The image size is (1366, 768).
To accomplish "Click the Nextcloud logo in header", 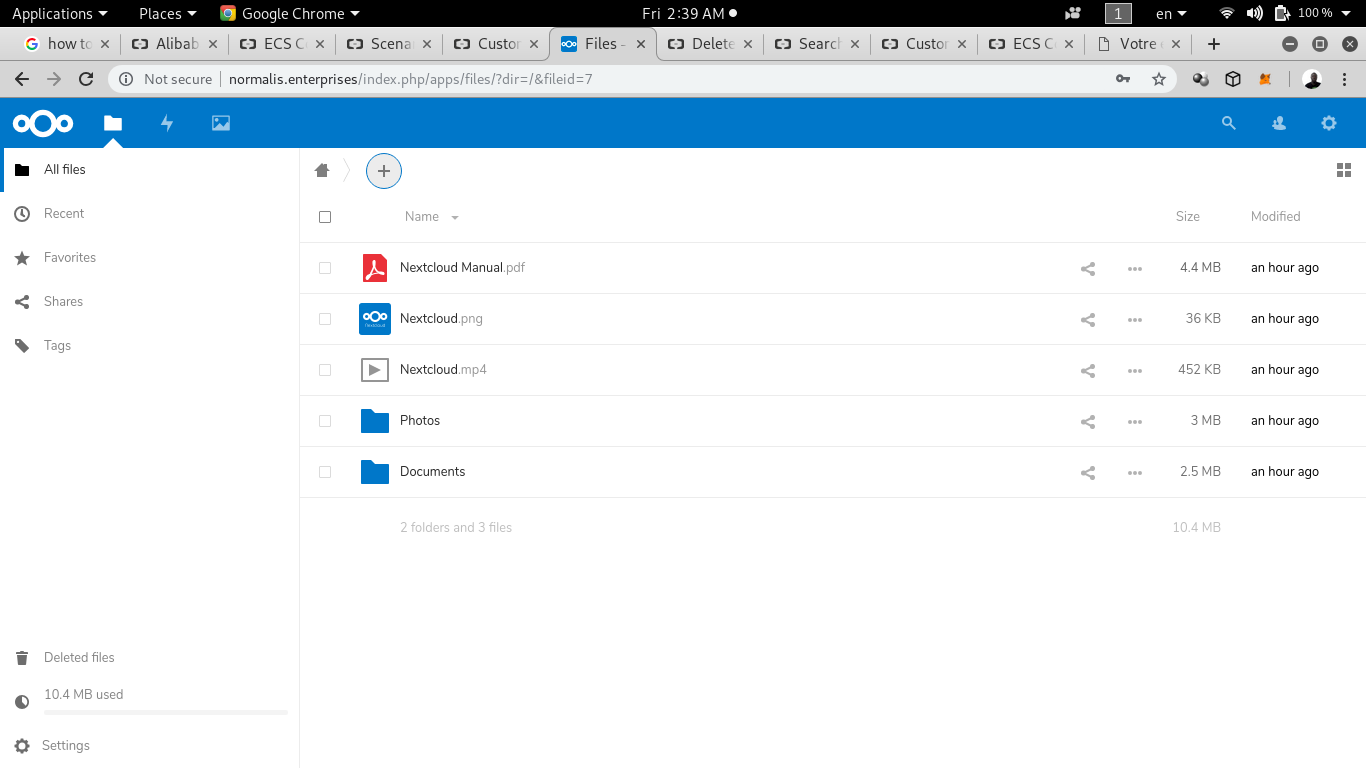I will 43,123.
